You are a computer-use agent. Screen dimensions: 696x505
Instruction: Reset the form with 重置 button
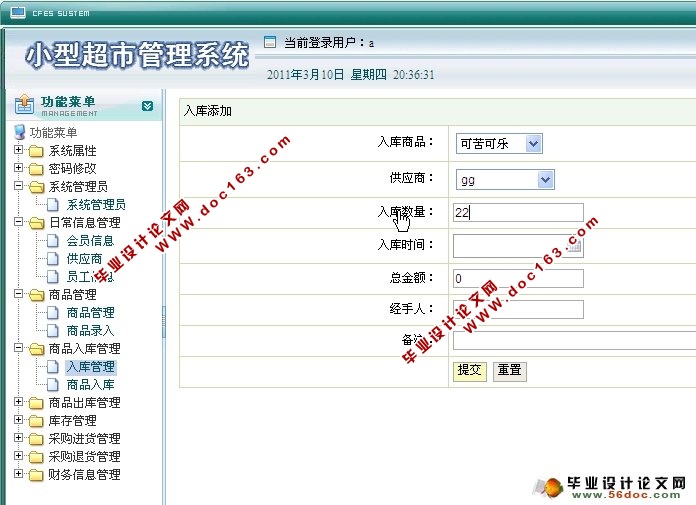point(510,371)
